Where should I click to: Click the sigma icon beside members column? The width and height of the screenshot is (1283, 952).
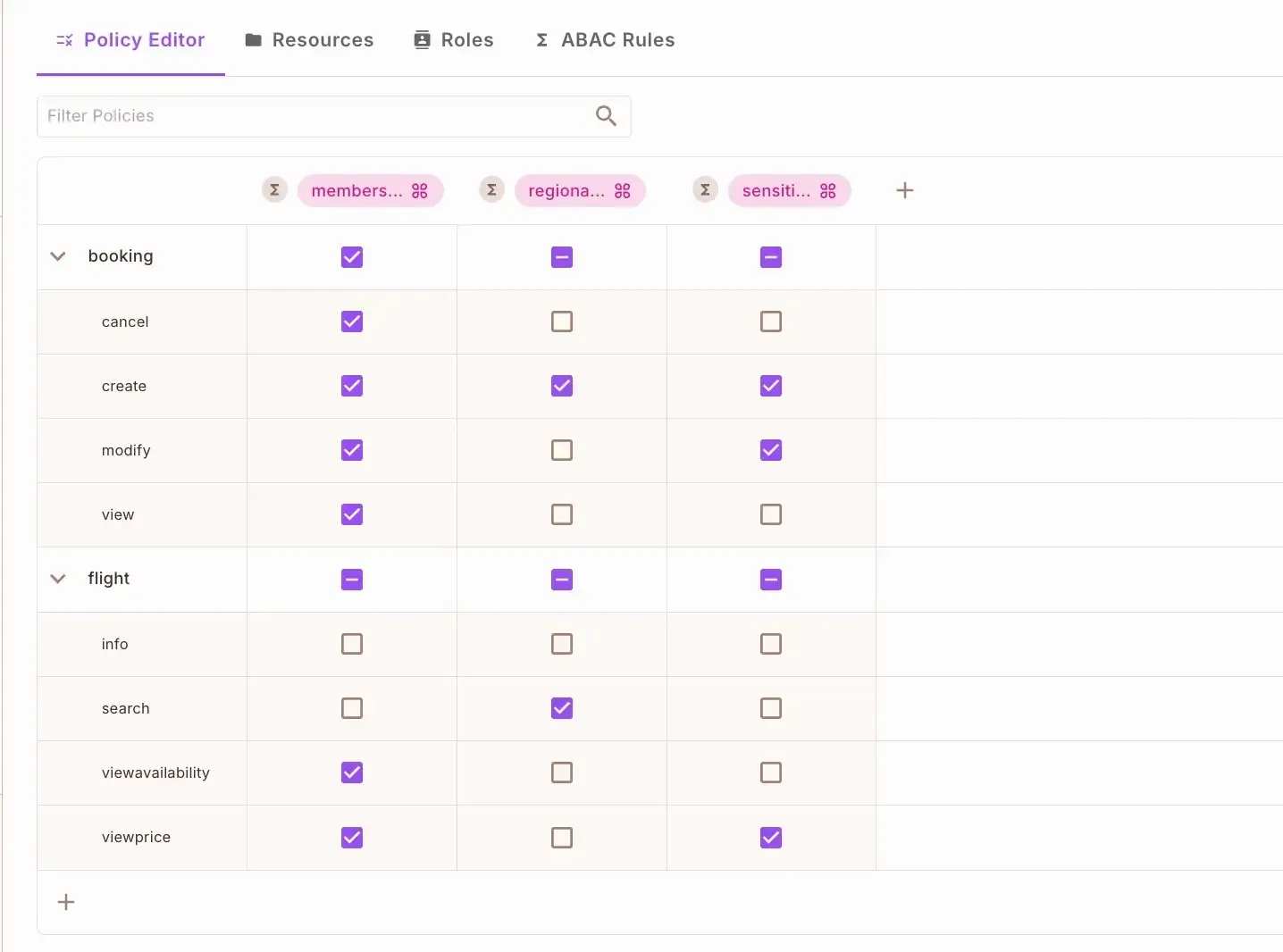click(274, 190)
